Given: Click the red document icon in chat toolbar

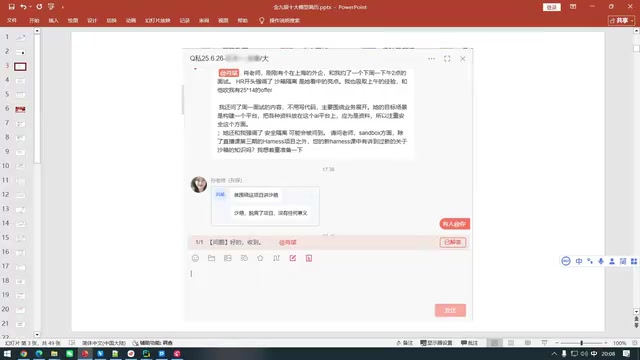Looking at the screenshot, I should (309, 258).
